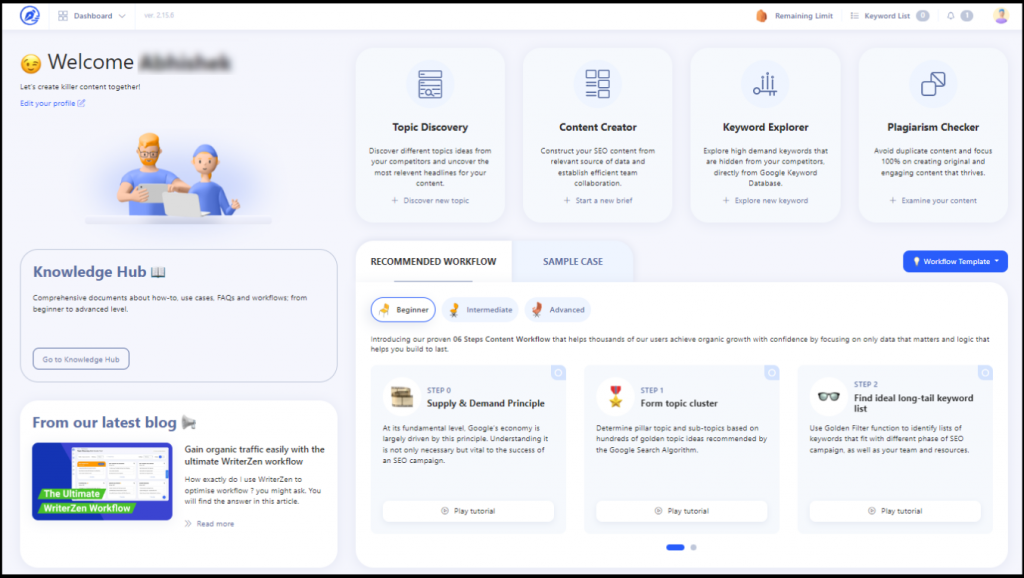Click the notification count badge
The width and height of the screenshot is (1024, 578).
click(x=967, y=16)
